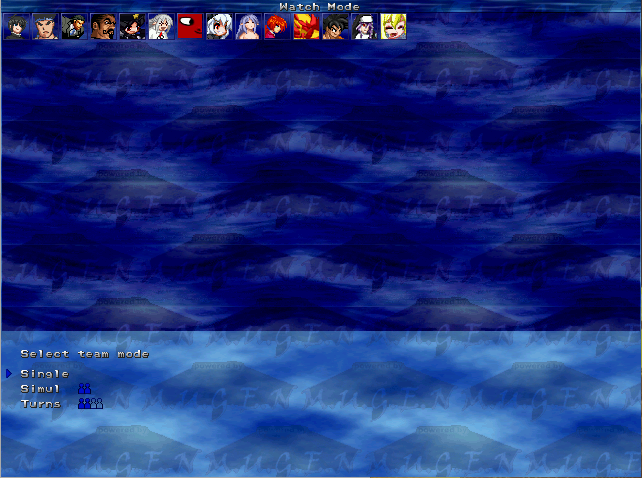Pick the grinning white-haired red-eyed character
Screen dimensions: 642x478
tap(219, 27)
